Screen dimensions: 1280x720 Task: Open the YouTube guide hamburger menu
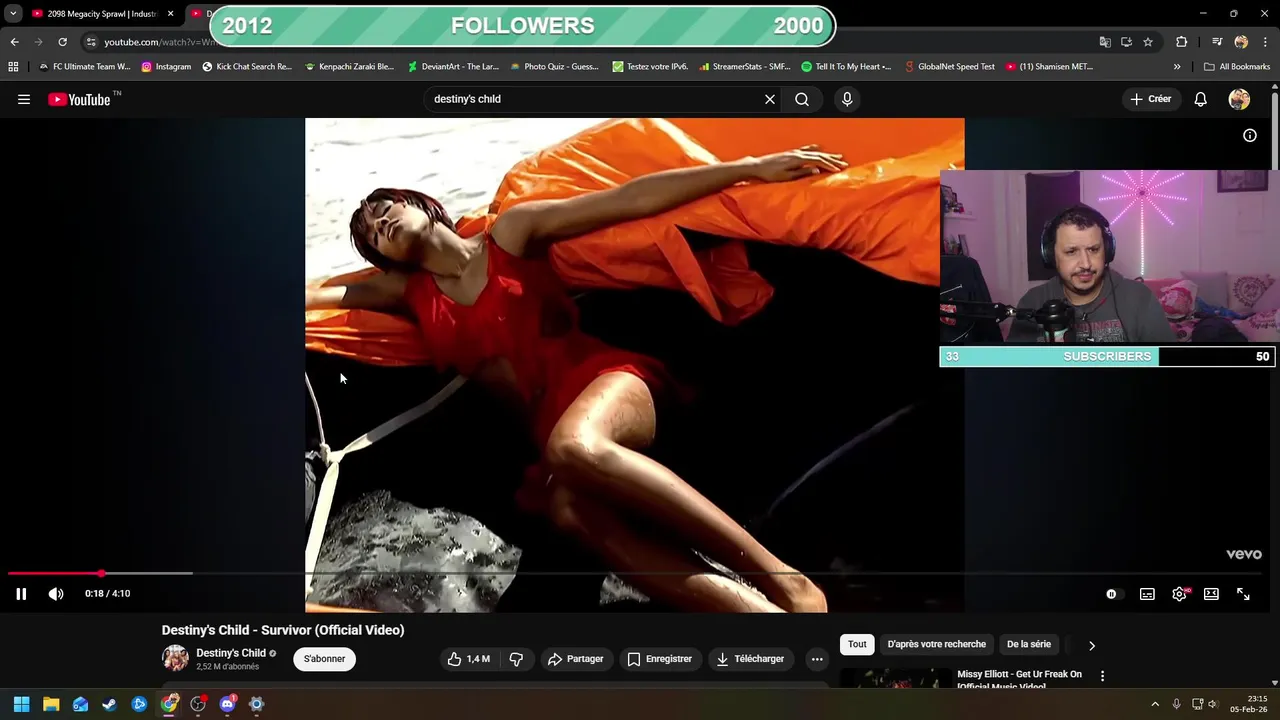coord(24,99)
